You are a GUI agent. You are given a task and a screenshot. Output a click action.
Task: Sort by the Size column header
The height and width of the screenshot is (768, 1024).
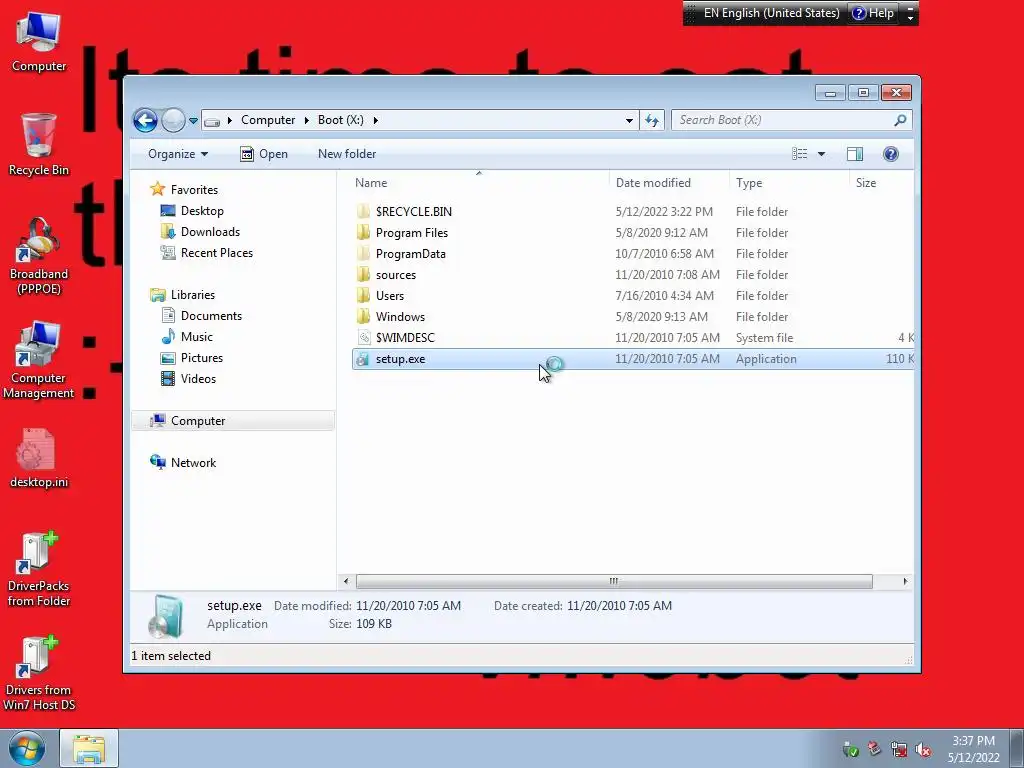(866, 183)
